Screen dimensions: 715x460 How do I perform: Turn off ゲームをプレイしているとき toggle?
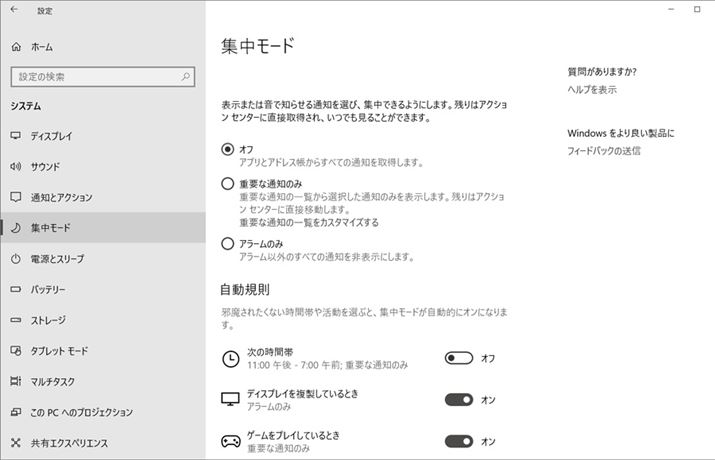point(459,441)
